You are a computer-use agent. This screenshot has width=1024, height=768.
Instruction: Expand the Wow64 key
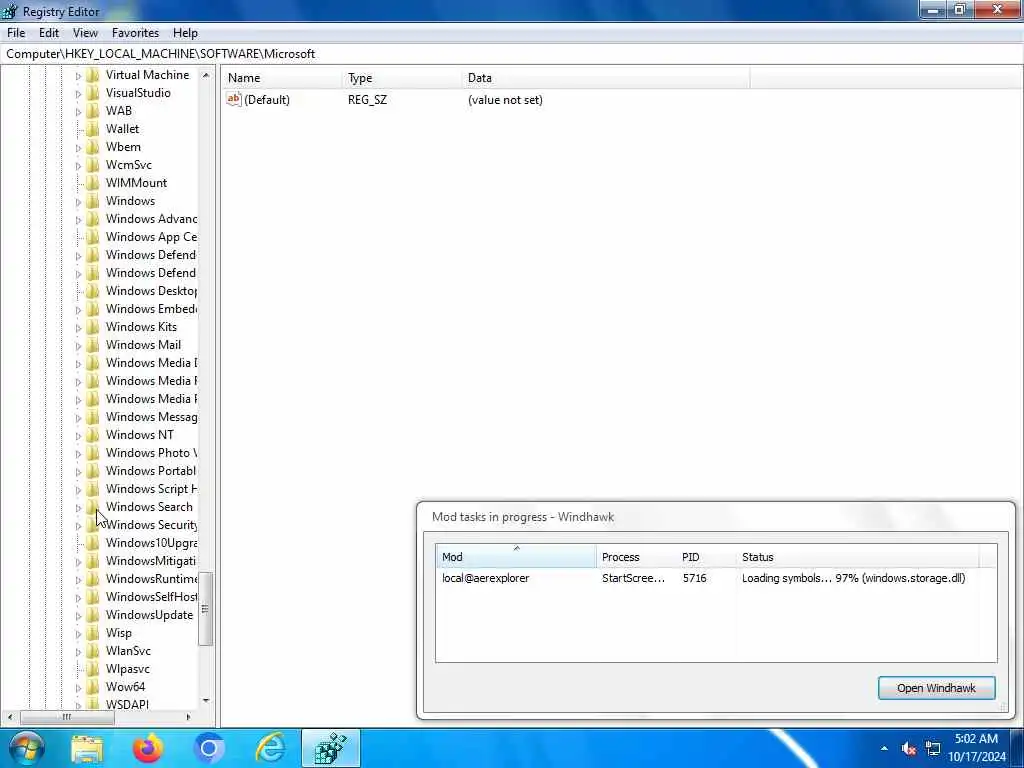78,688
